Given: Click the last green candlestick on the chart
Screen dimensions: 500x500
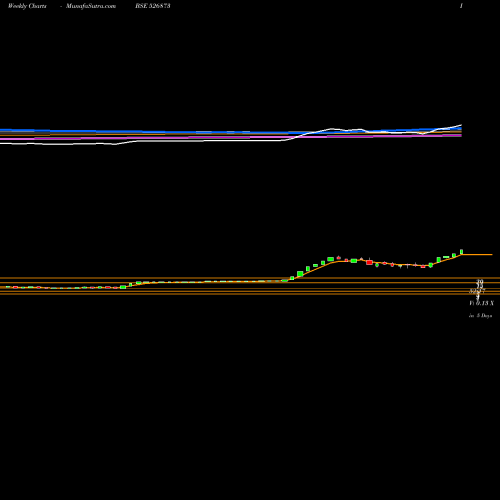Looking at the screenshot, I should pos(462,252).
